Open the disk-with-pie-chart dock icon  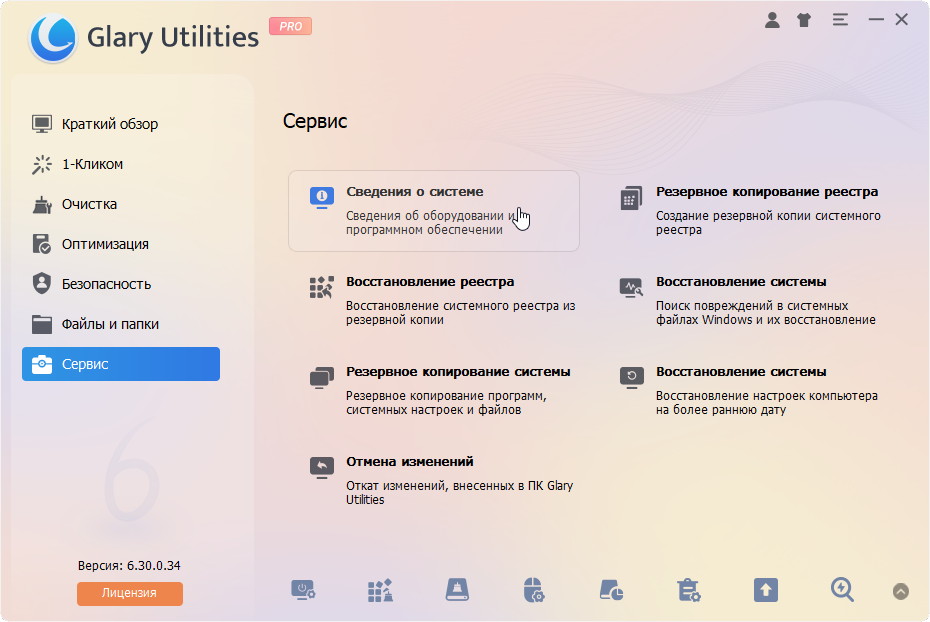coord(611,591)
